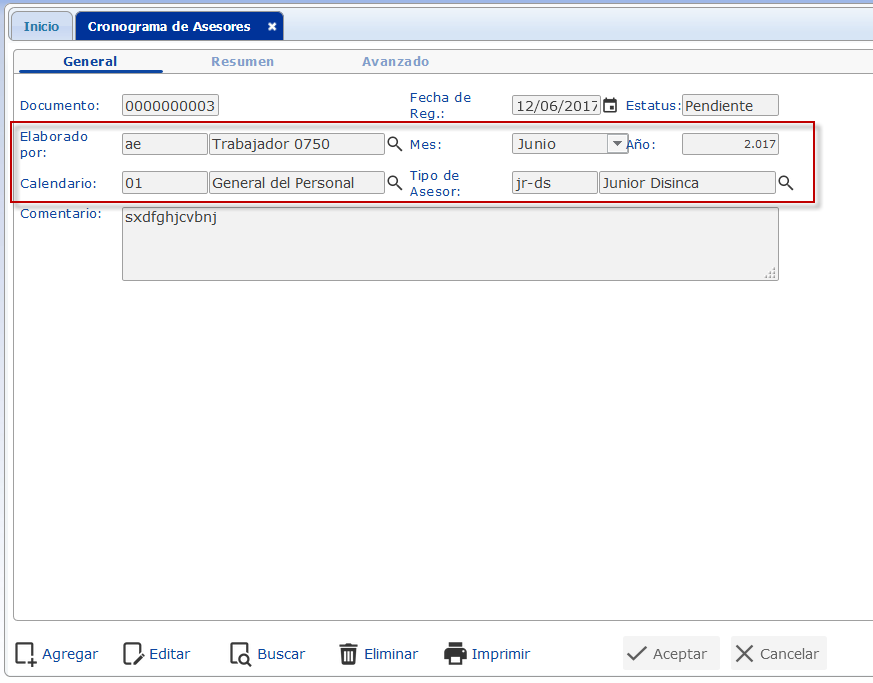Screen dimensions: 873x683
Task: Switch to the Resumen tab
Action: [x=242, y=62]
